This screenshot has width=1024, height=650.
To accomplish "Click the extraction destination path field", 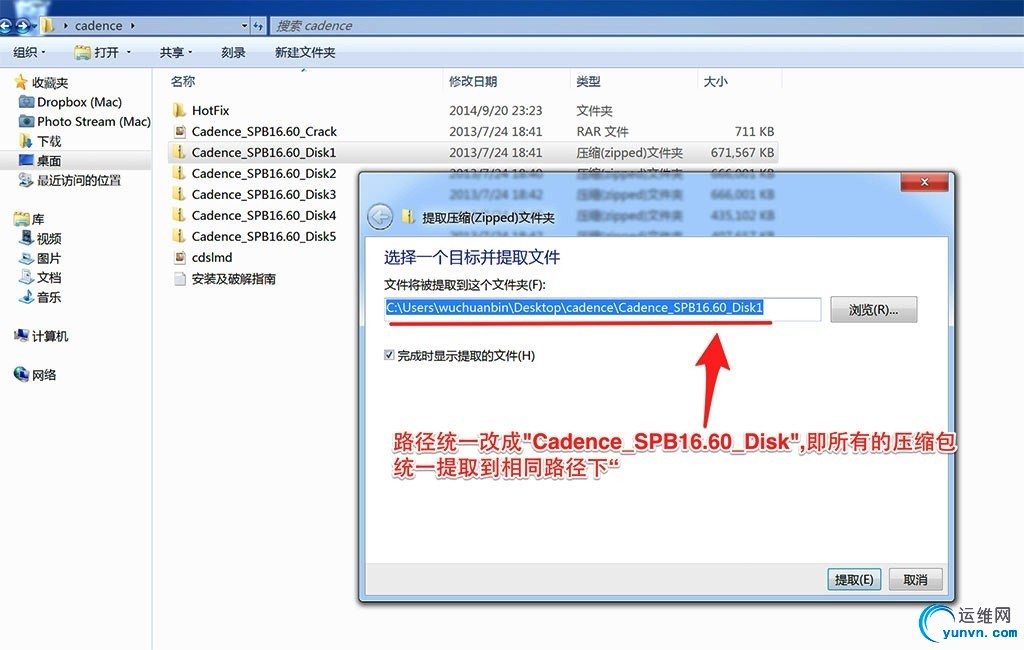I will 603,308.
